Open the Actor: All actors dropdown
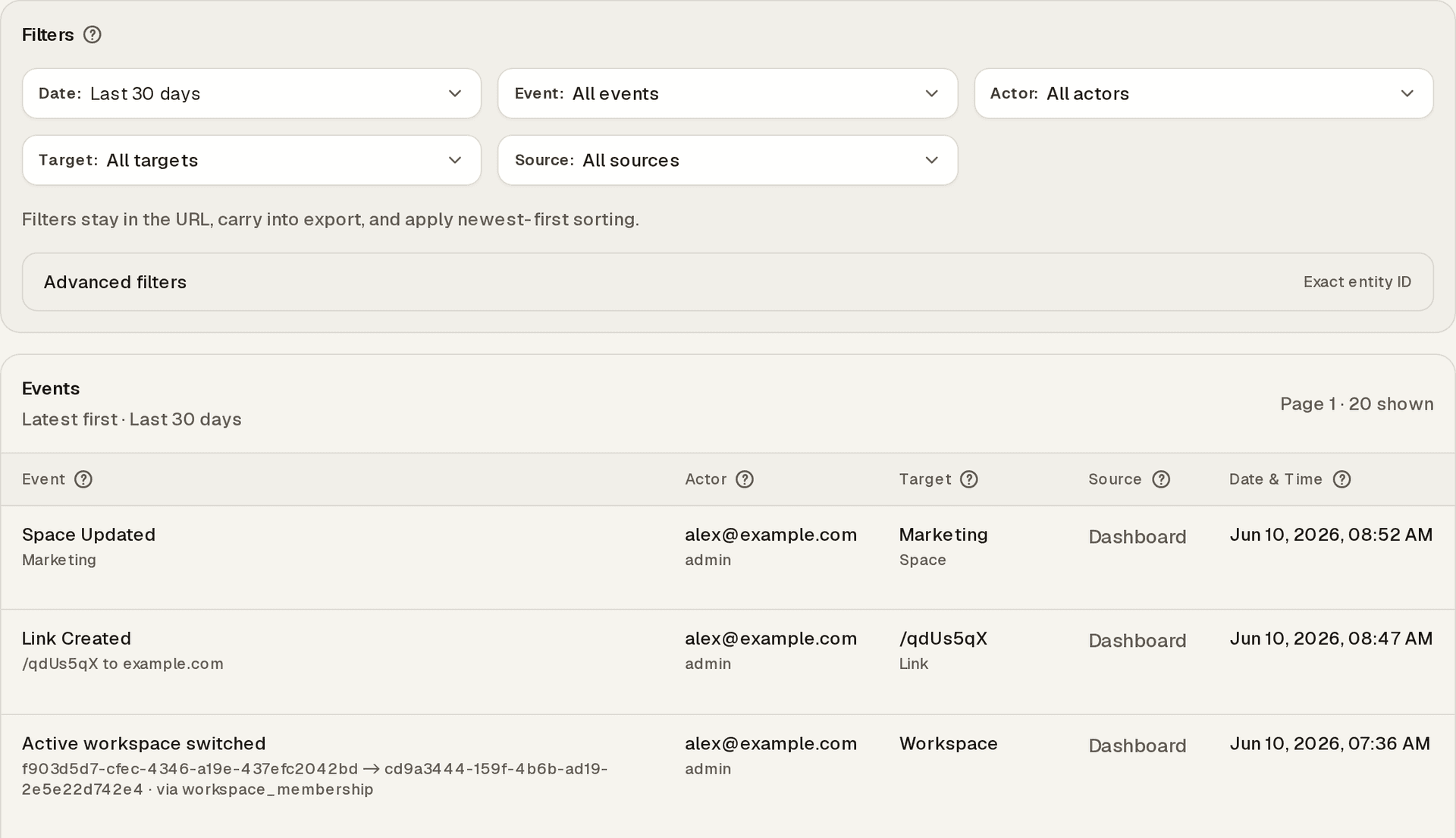Image resolution: width=1456 pixels, height=838 pixels. [x=1203, y=93]
